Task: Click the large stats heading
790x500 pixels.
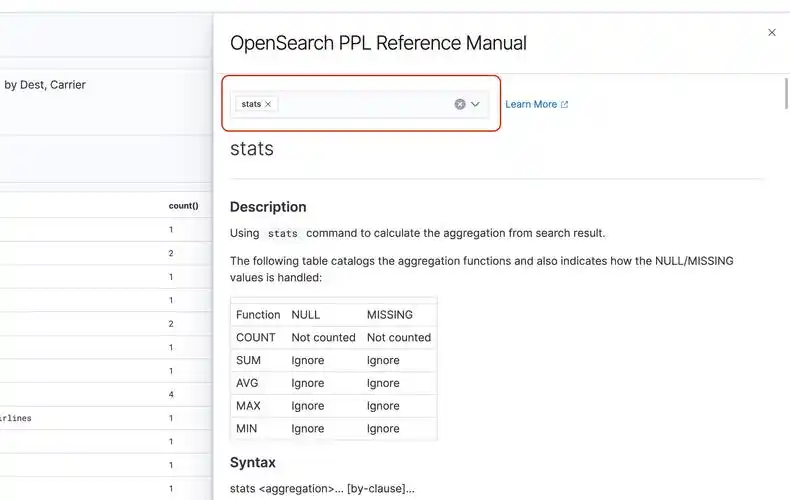Action: click(251, 149)
